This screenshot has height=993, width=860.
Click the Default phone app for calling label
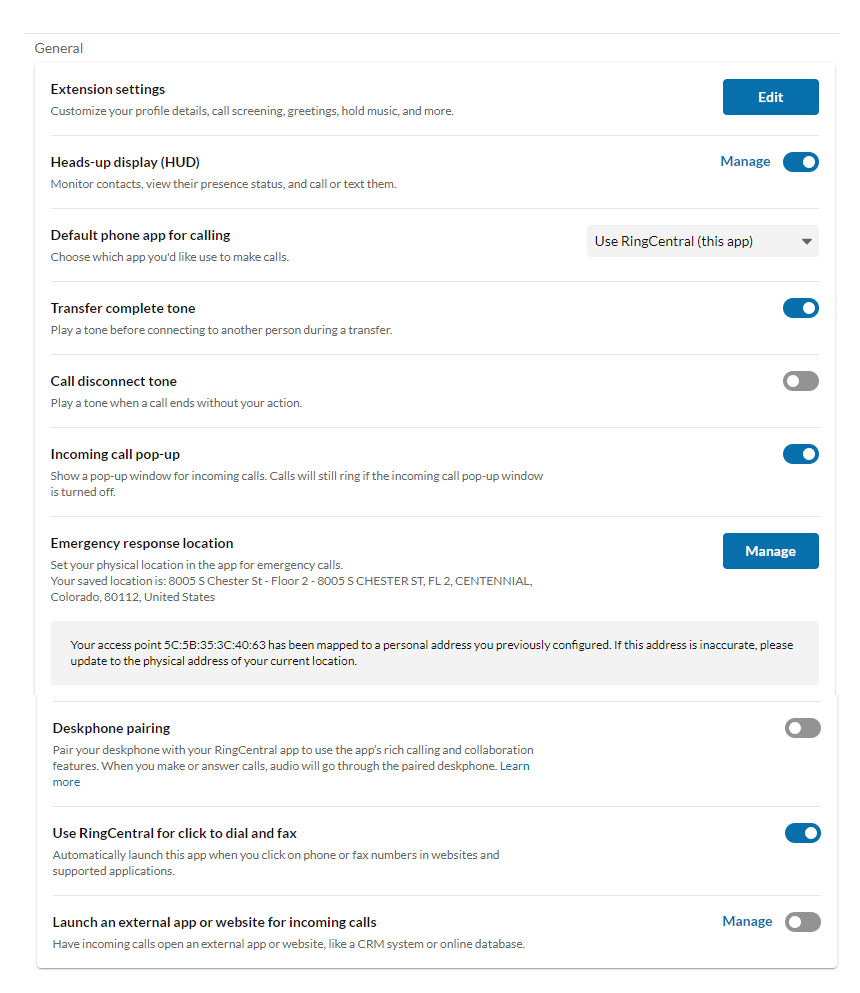pyautogui.click(x=140, y=235)
